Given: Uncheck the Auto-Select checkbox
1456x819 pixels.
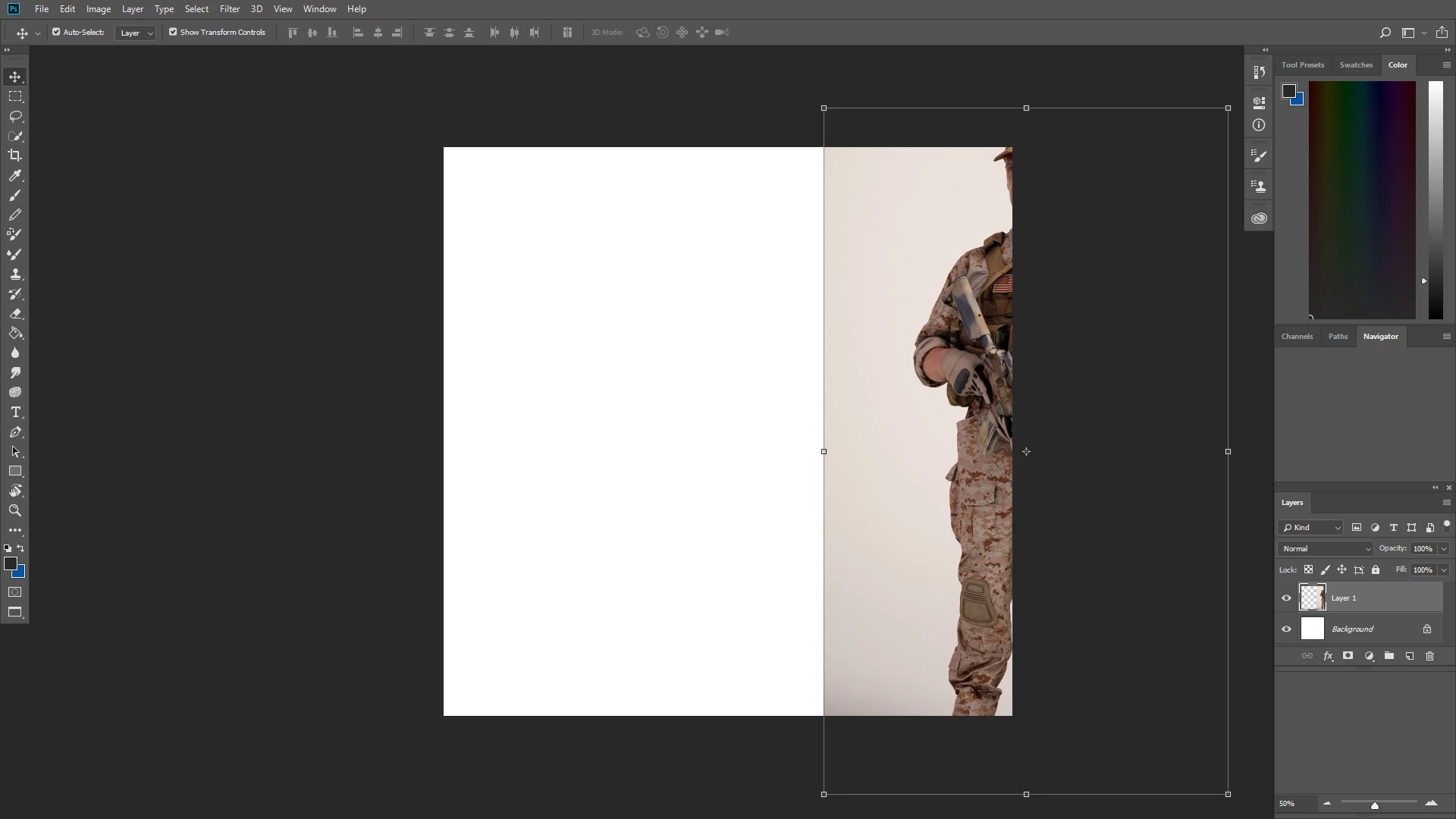Looking at the screenshot, I should coord(56,32).
